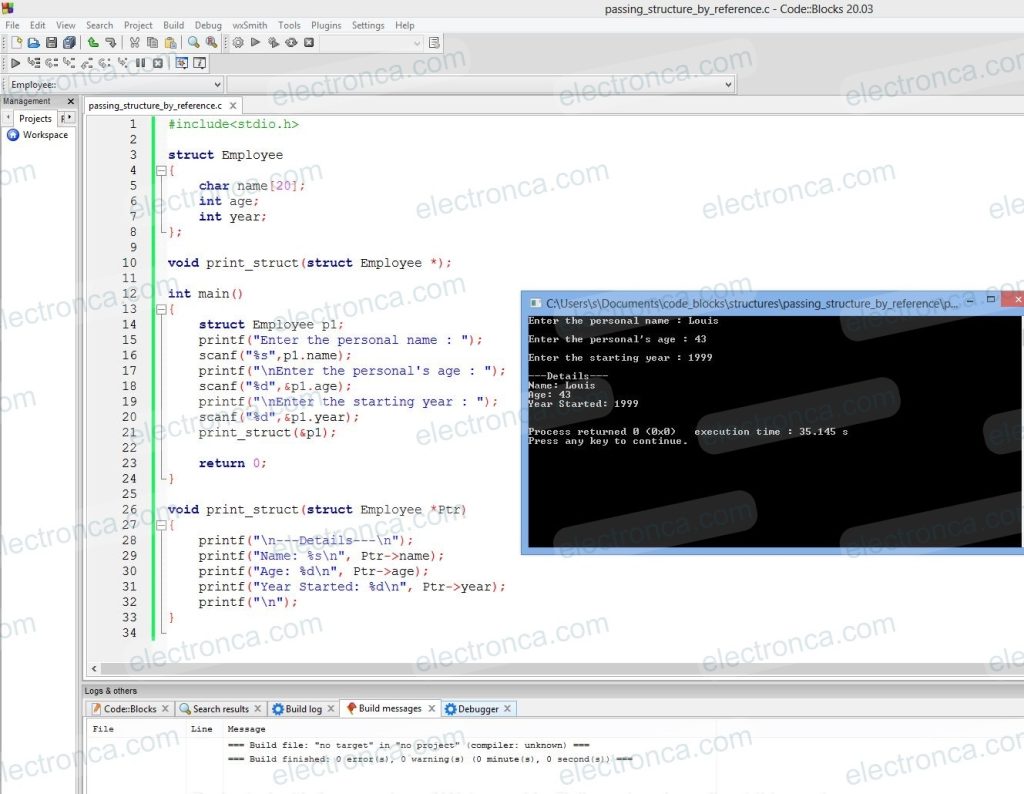Open the Plugins menu
The image size is (1024, 794).
(326, 25)
